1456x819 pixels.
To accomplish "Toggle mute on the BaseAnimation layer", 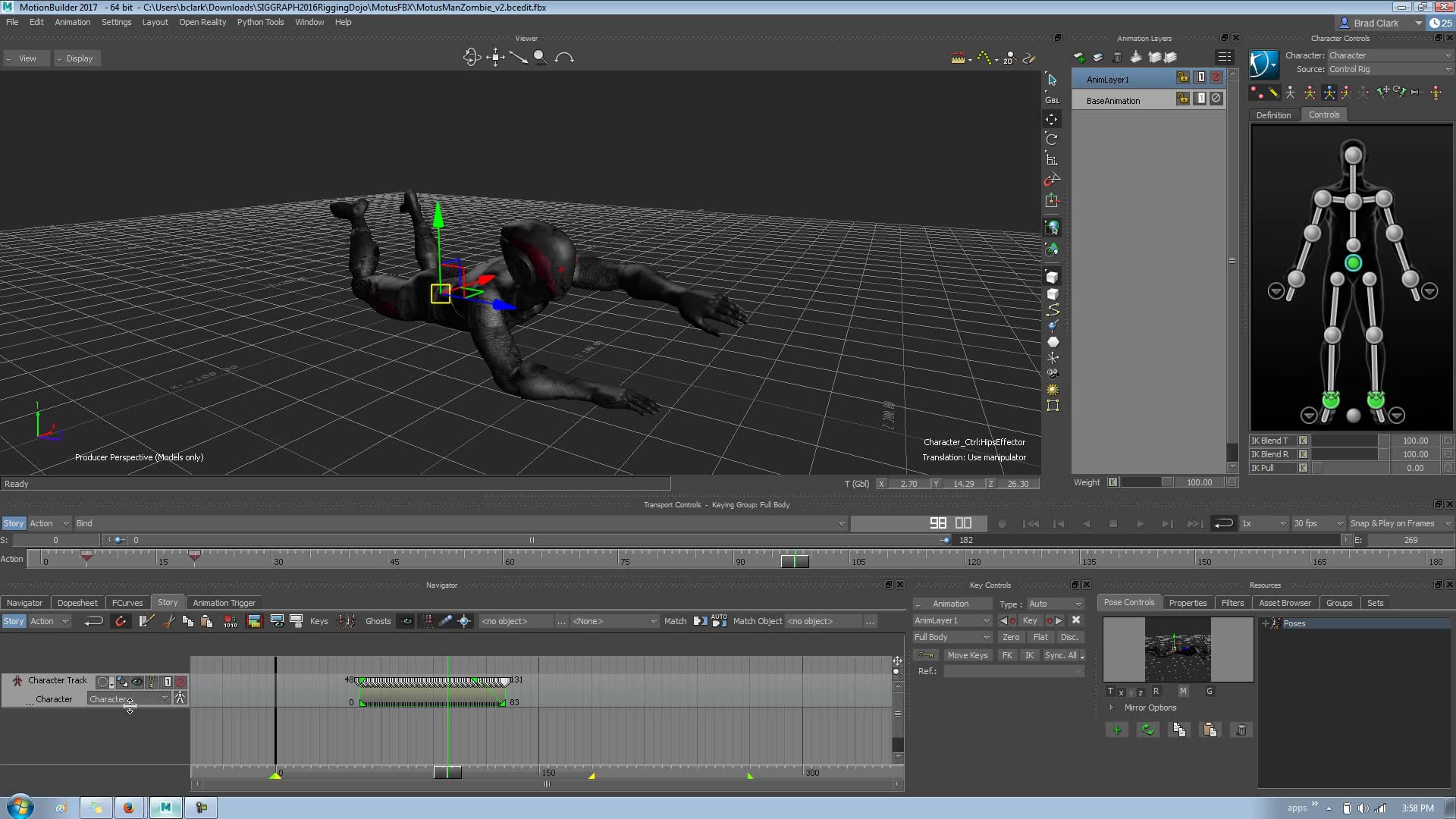I will point(1216,99).
